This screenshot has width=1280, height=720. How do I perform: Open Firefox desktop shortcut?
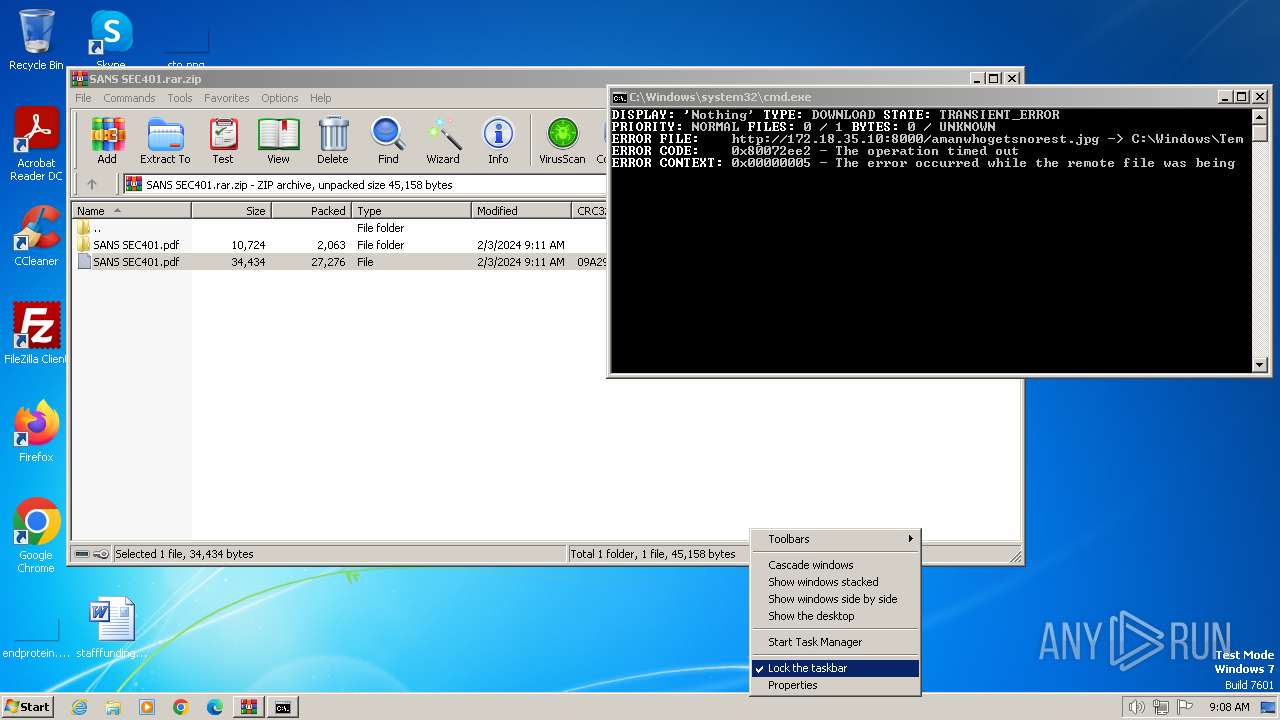(36, 431)
